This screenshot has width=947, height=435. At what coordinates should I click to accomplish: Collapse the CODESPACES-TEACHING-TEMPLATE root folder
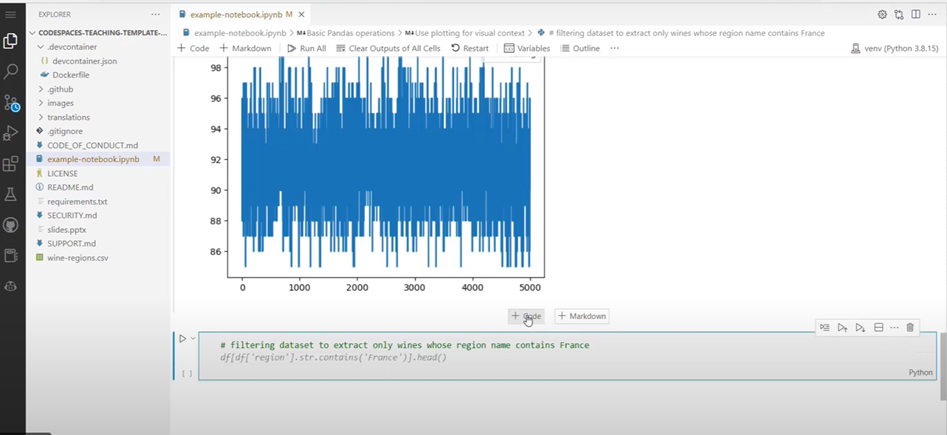coord(99,33)
